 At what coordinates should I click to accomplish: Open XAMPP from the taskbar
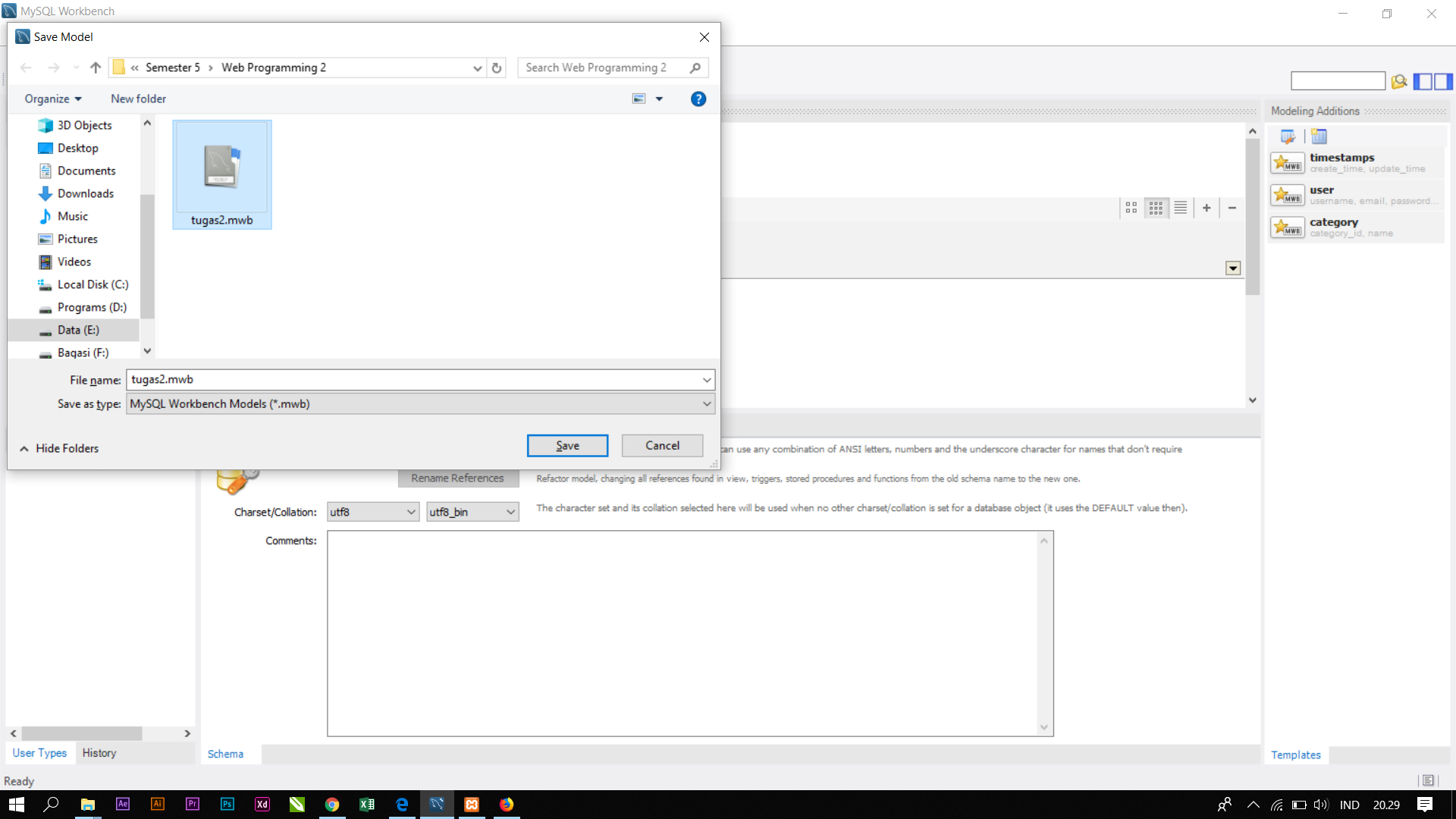click(x=472, y=805)
